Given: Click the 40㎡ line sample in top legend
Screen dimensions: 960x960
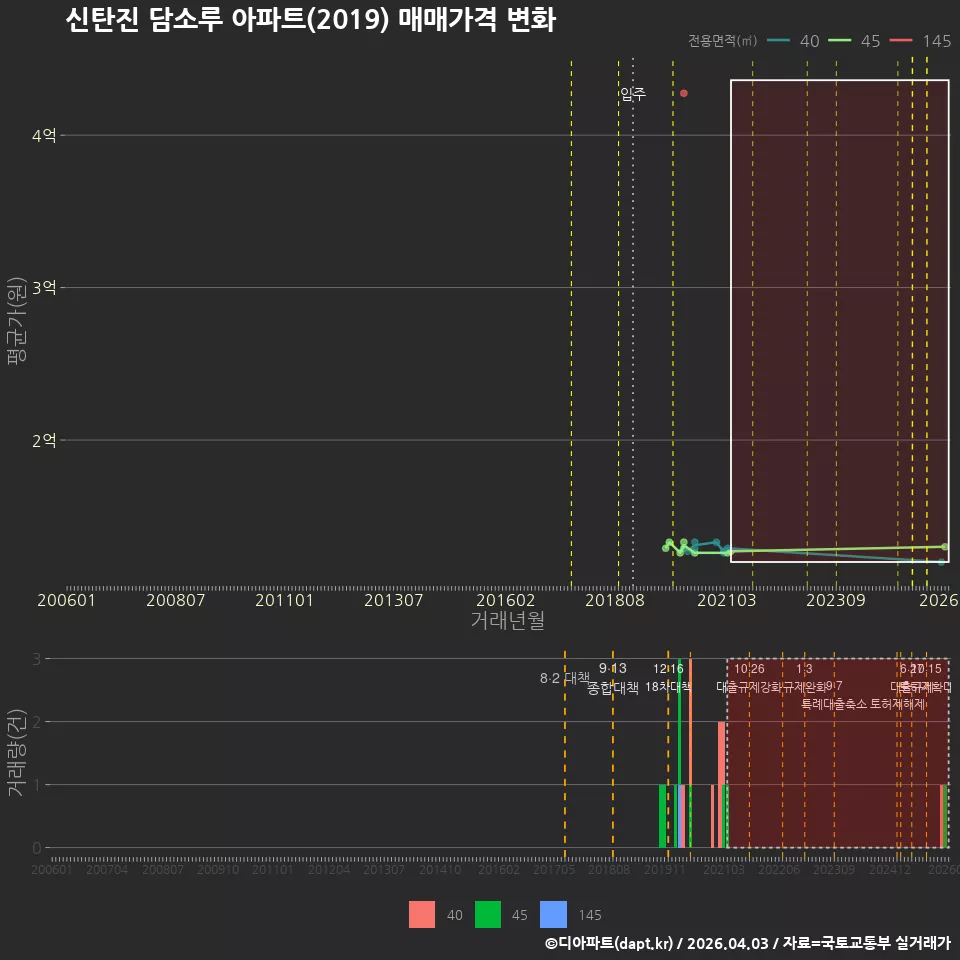Looking at the screenshot, I should pos(778,41).
